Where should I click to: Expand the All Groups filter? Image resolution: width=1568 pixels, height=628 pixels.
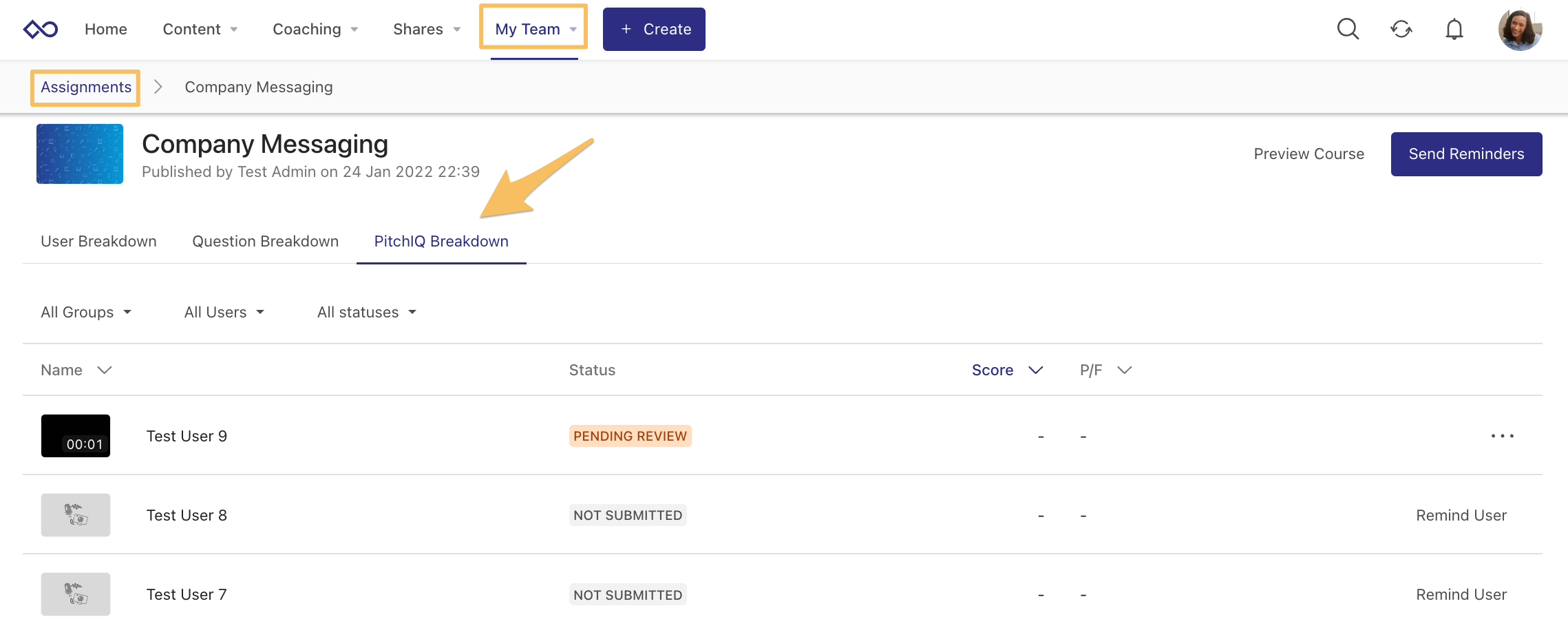pos(86,313)
